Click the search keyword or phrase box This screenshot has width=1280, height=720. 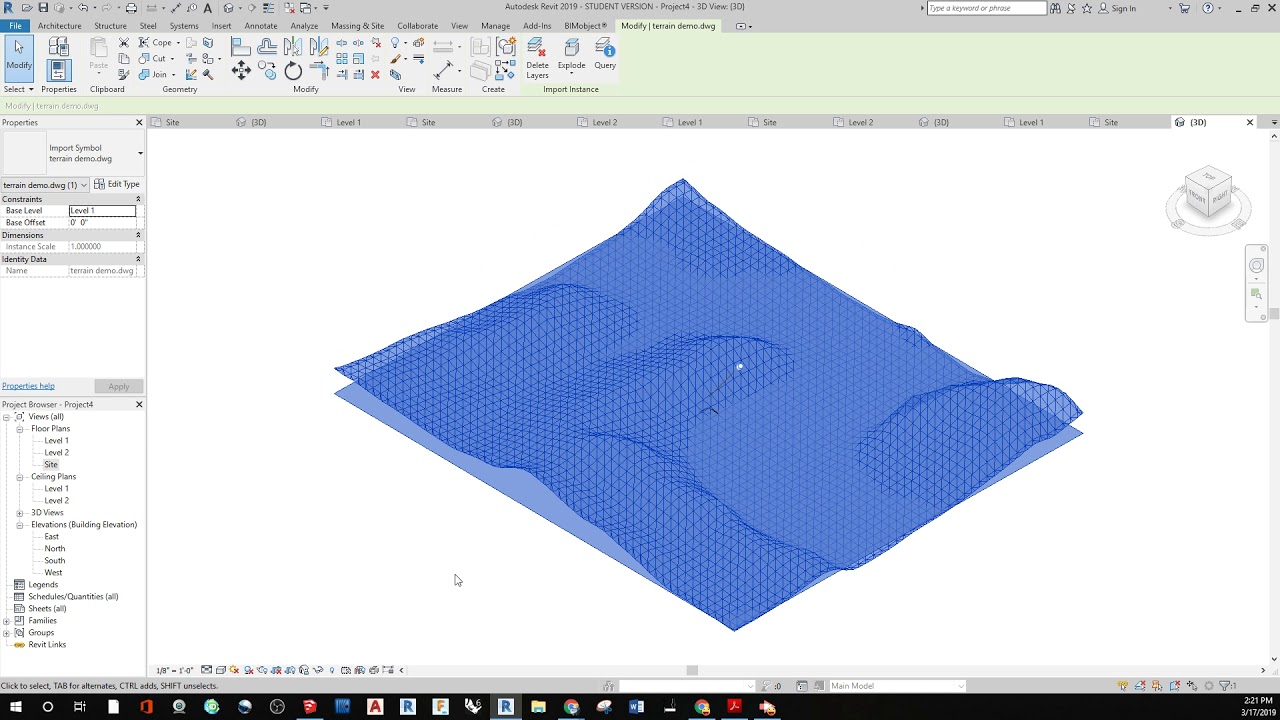[986, 8]
